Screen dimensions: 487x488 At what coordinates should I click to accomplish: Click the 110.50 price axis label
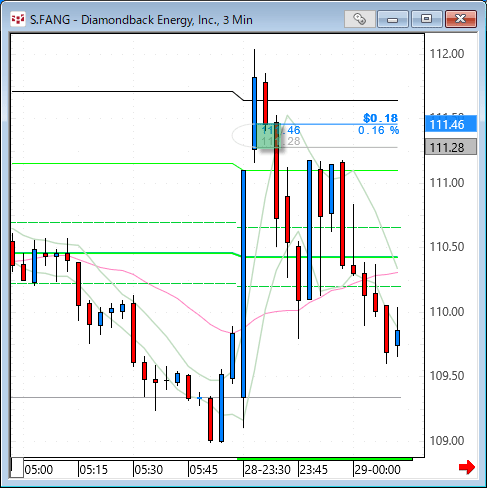pos(447,247)
